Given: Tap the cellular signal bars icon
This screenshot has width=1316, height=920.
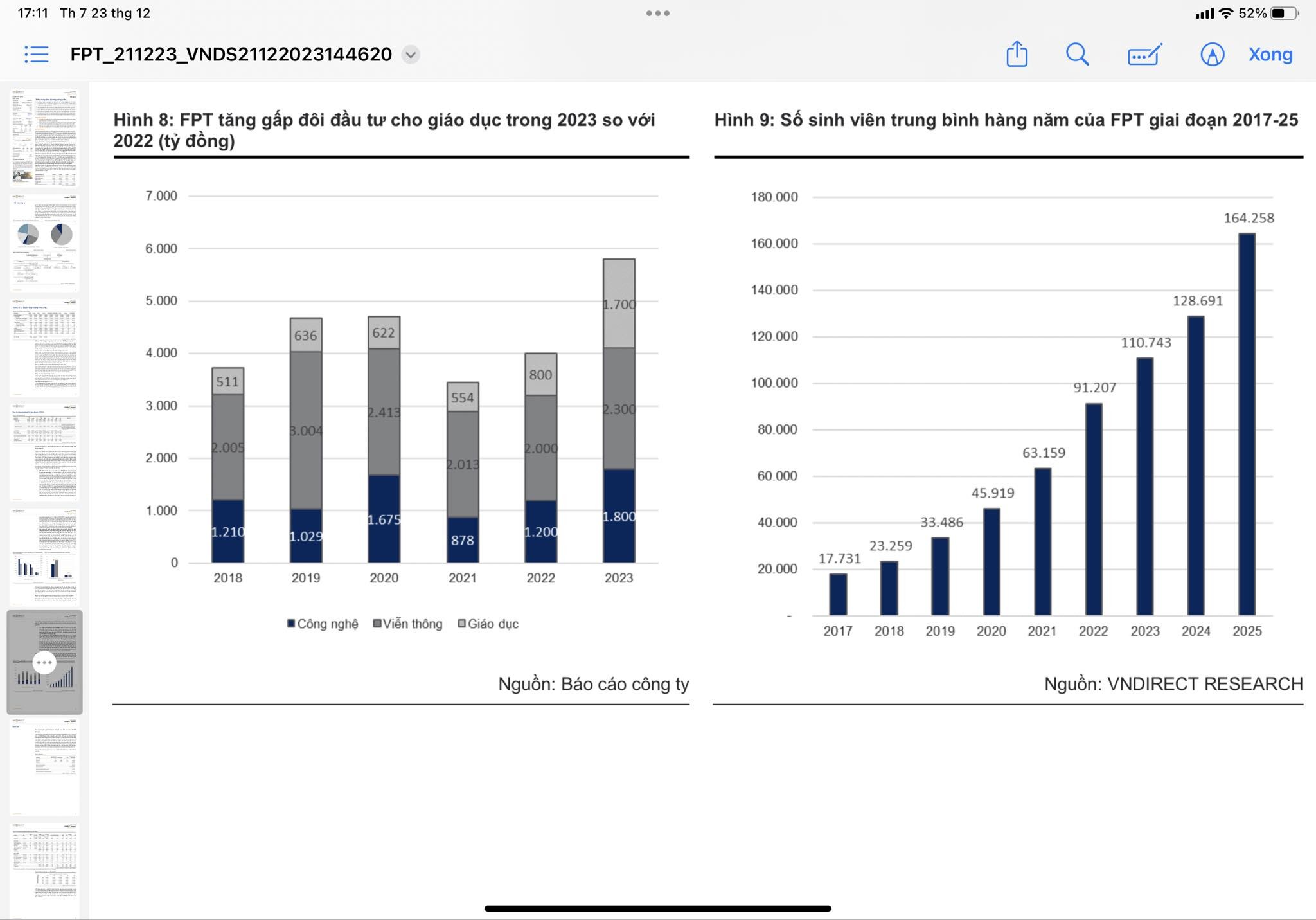Looking at the screenshot, I should 1205,14.
